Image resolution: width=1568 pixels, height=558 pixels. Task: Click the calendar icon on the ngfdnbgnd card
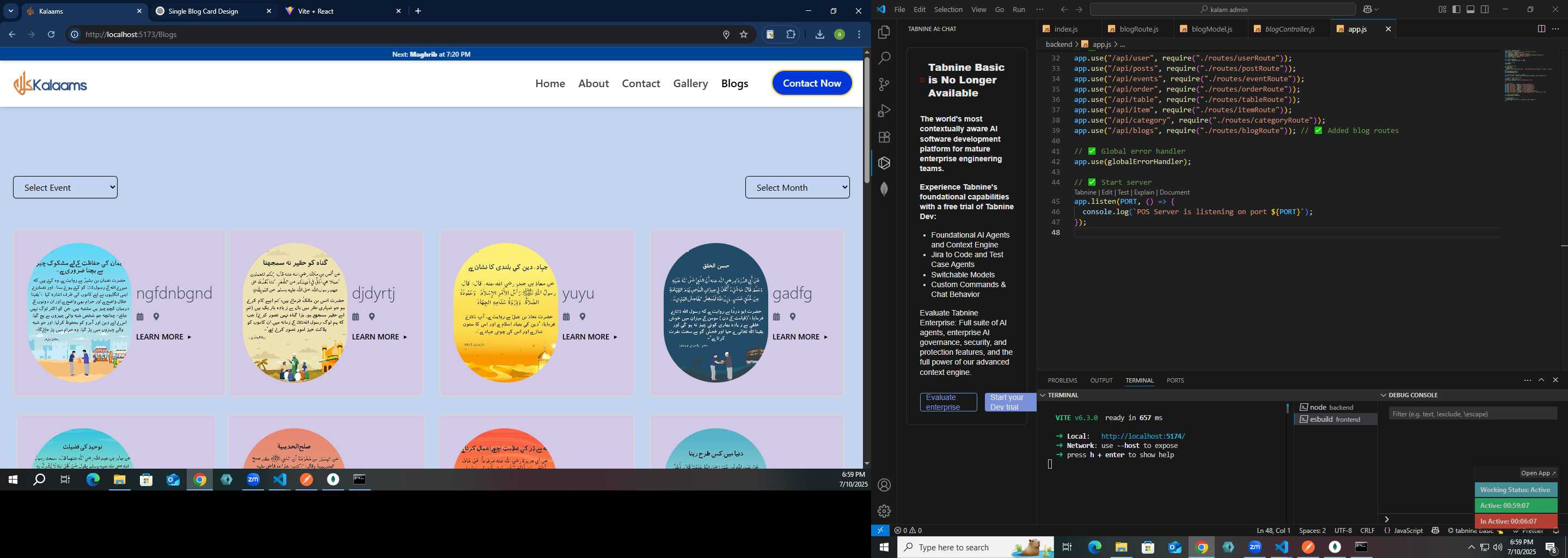[x=140, y=317]
